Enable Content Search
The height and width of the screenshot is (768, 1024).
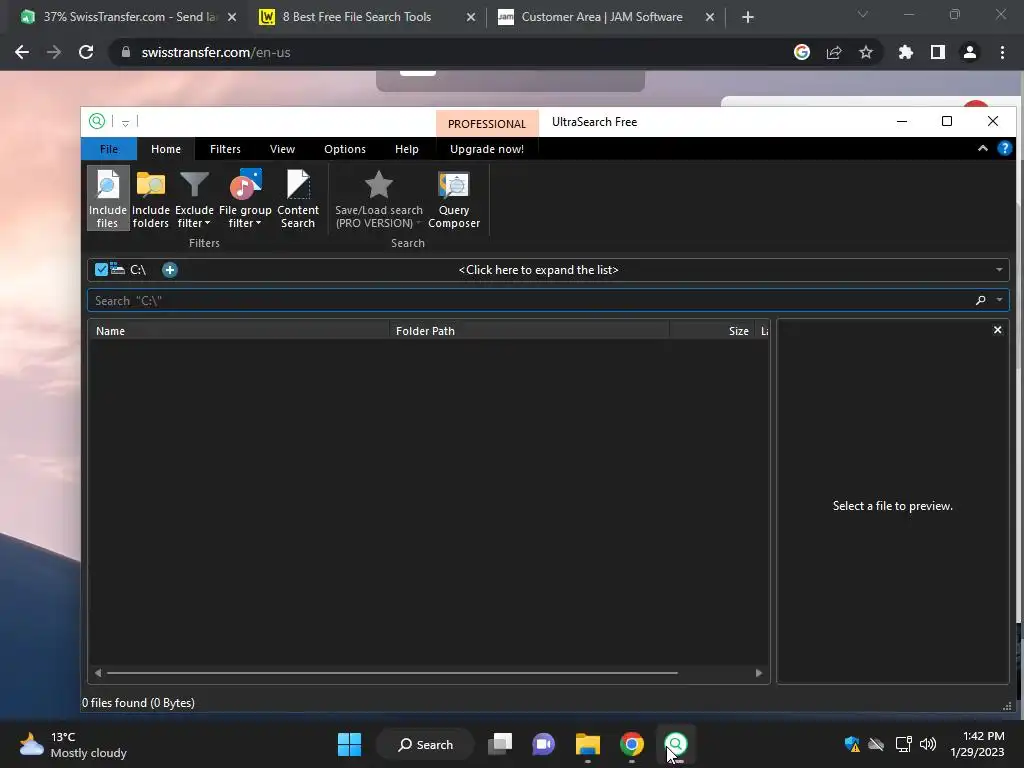click(298, 198)
